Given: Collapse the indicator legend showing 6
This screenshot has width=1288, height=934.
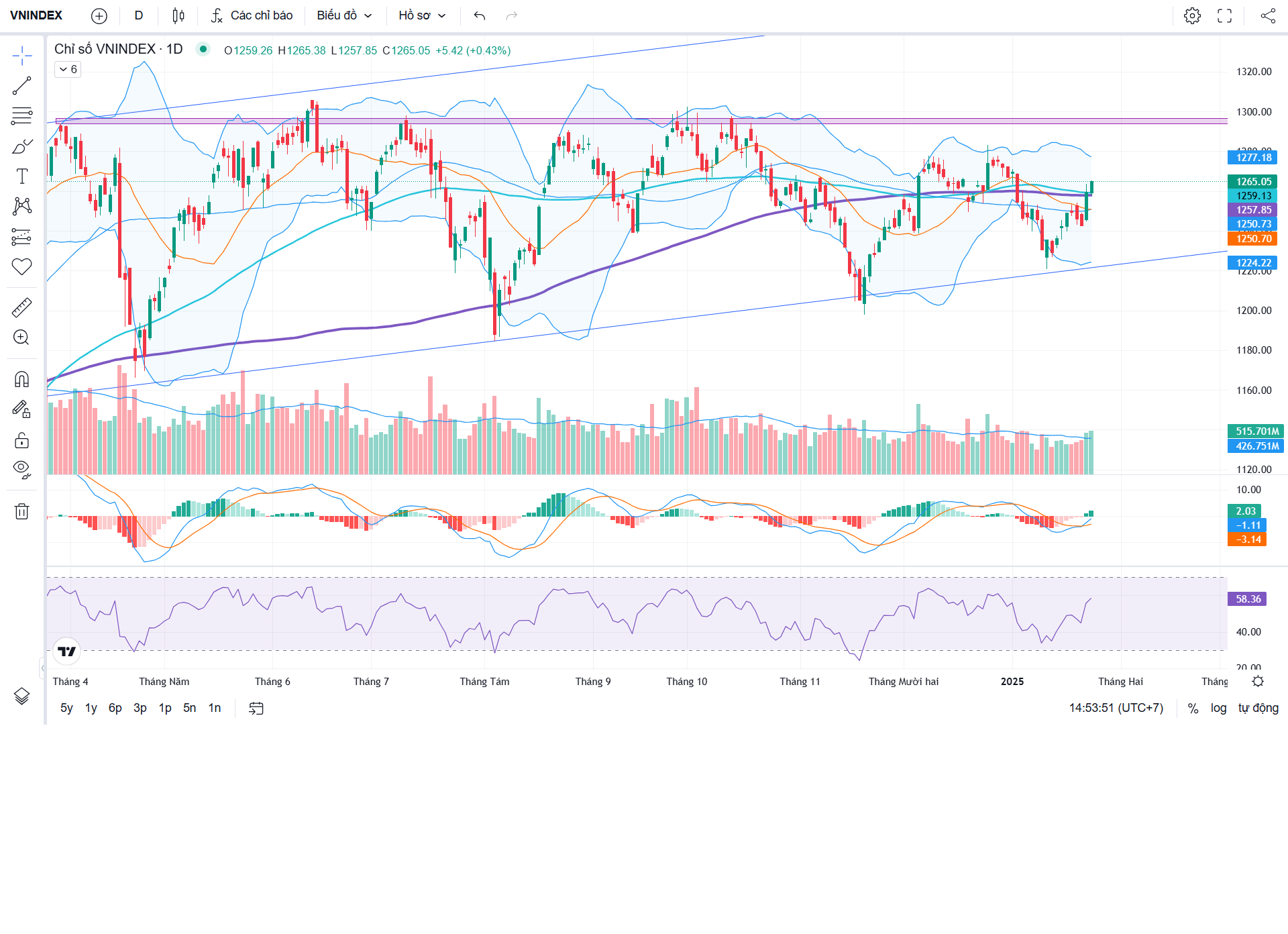Looking at the screenshot, I should [68, 69].
